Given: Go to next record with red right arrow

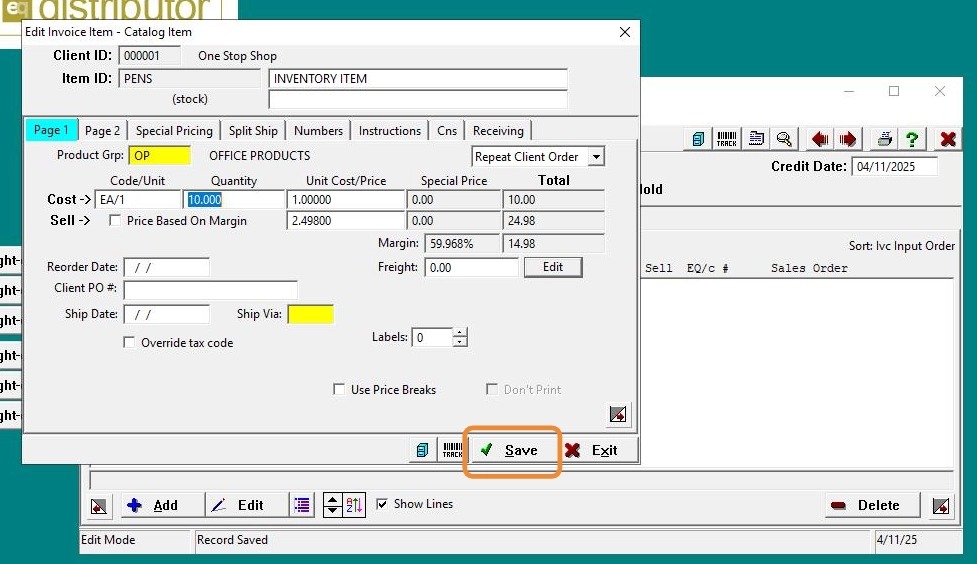Looking at the screenshot, I should point(847,139).
